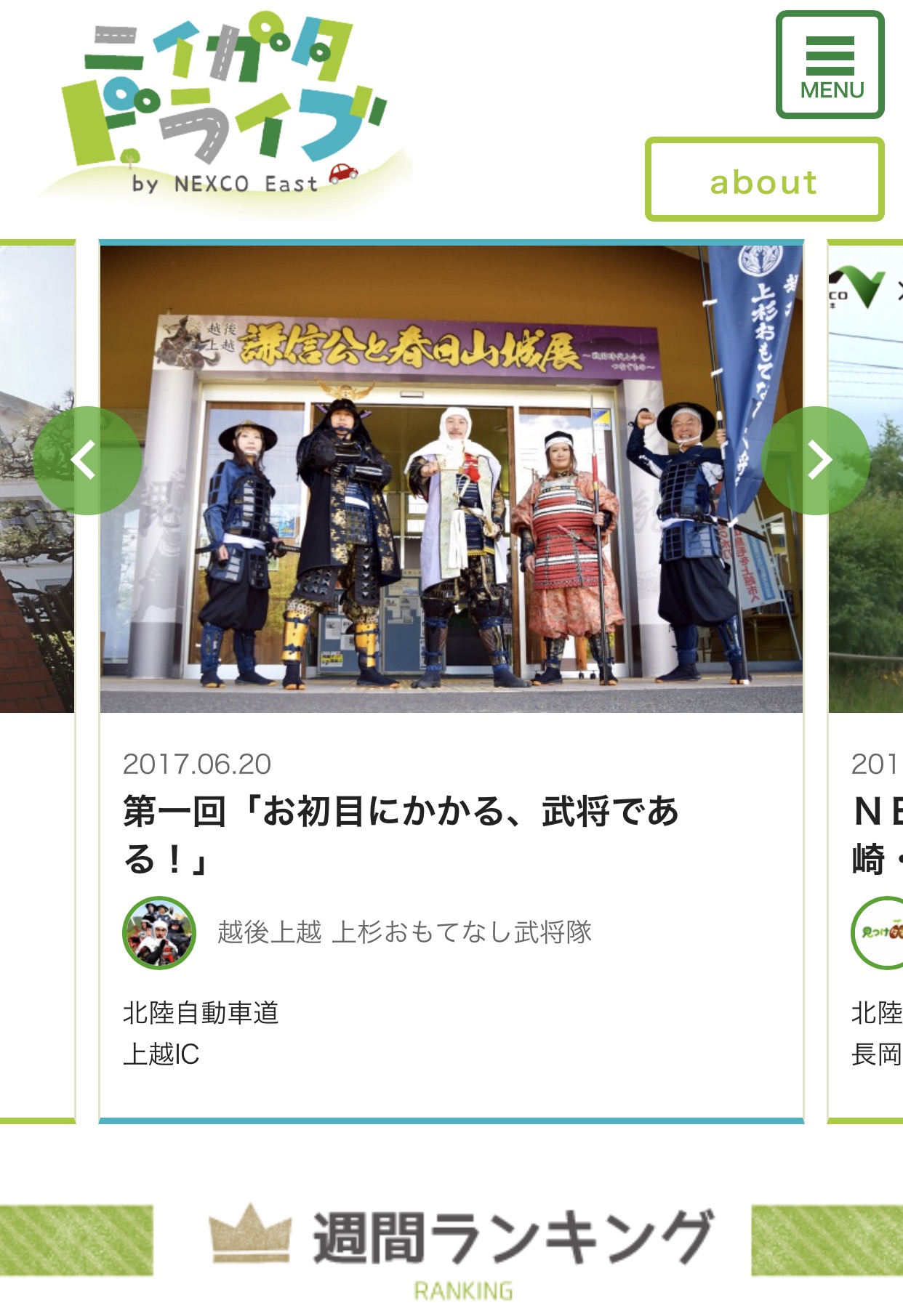Click the 上越IC interchange label
Viewport: 903px width, 1316px height.
[x=161, y=1054]
